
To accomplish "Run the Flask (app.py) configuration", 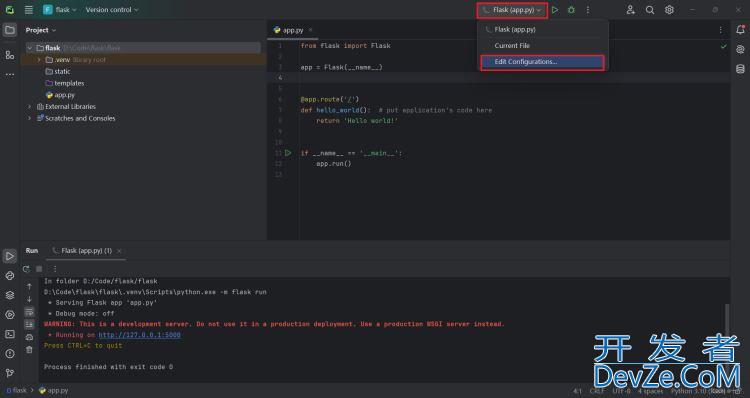I will pyautogui.click(x=555, y=10).
